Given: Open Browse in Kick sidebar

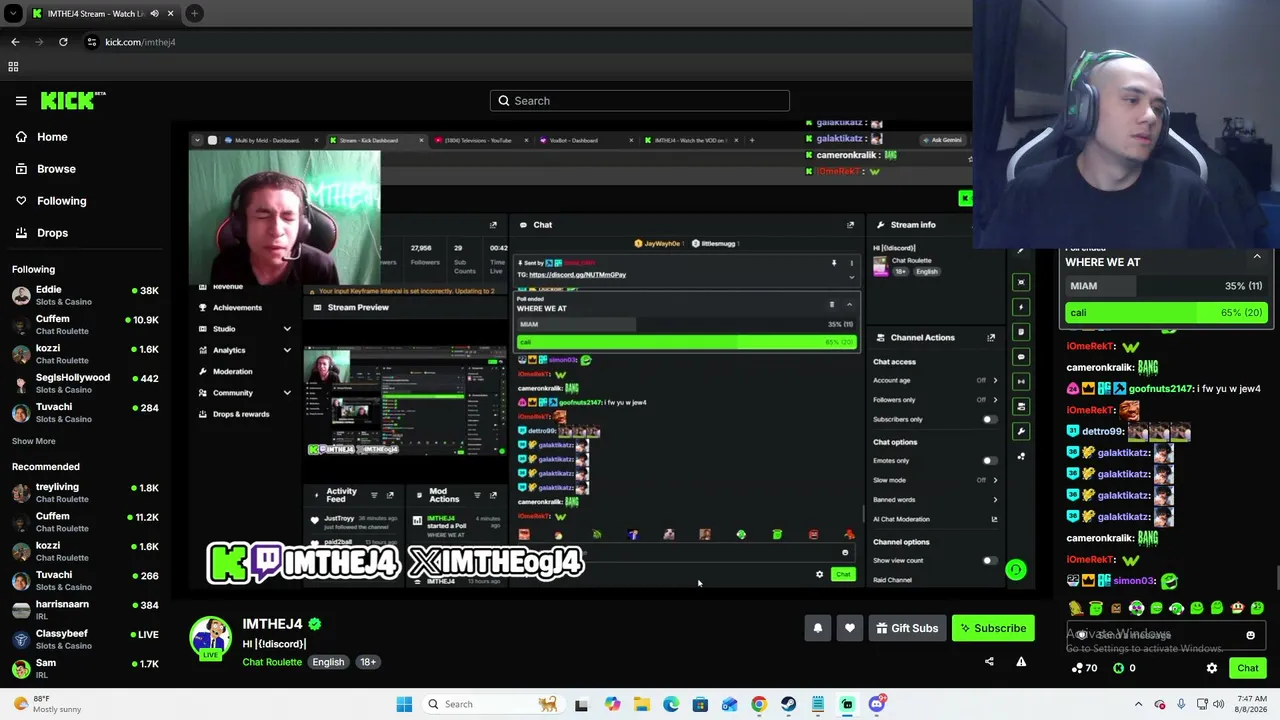Looking at the screenshot, I should pos(56,169).
